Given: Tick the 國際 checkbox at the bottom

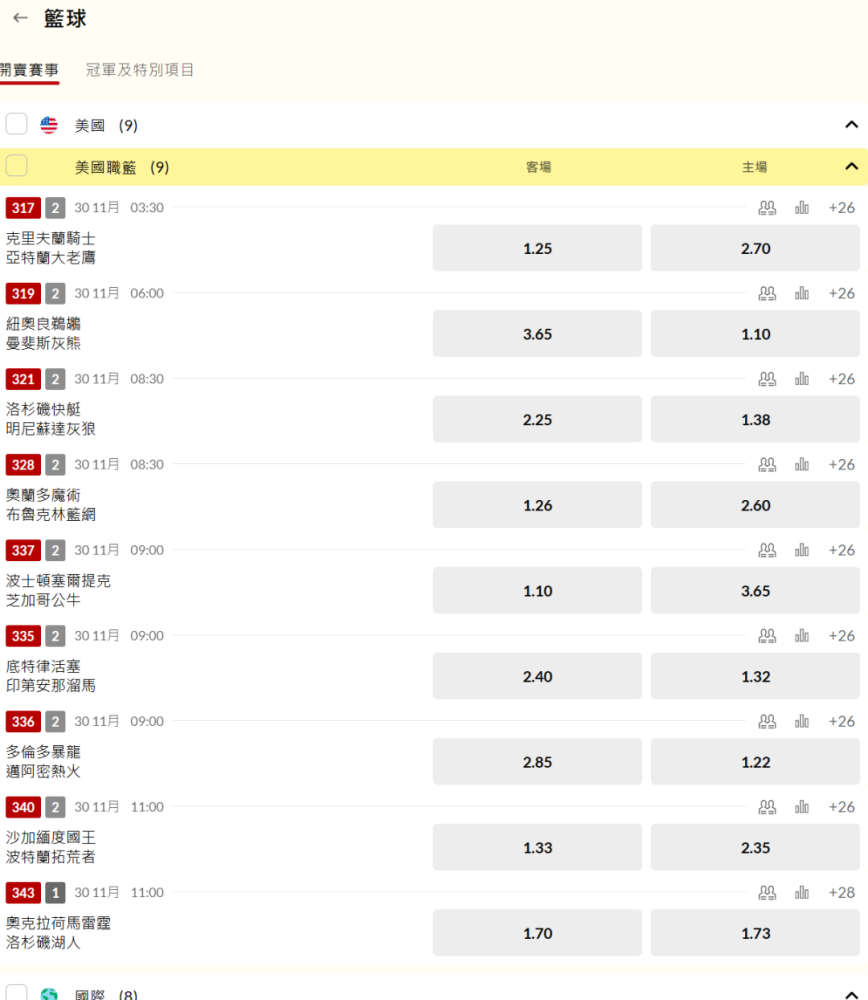Looking at the screenshot, I should click(17, 993).
